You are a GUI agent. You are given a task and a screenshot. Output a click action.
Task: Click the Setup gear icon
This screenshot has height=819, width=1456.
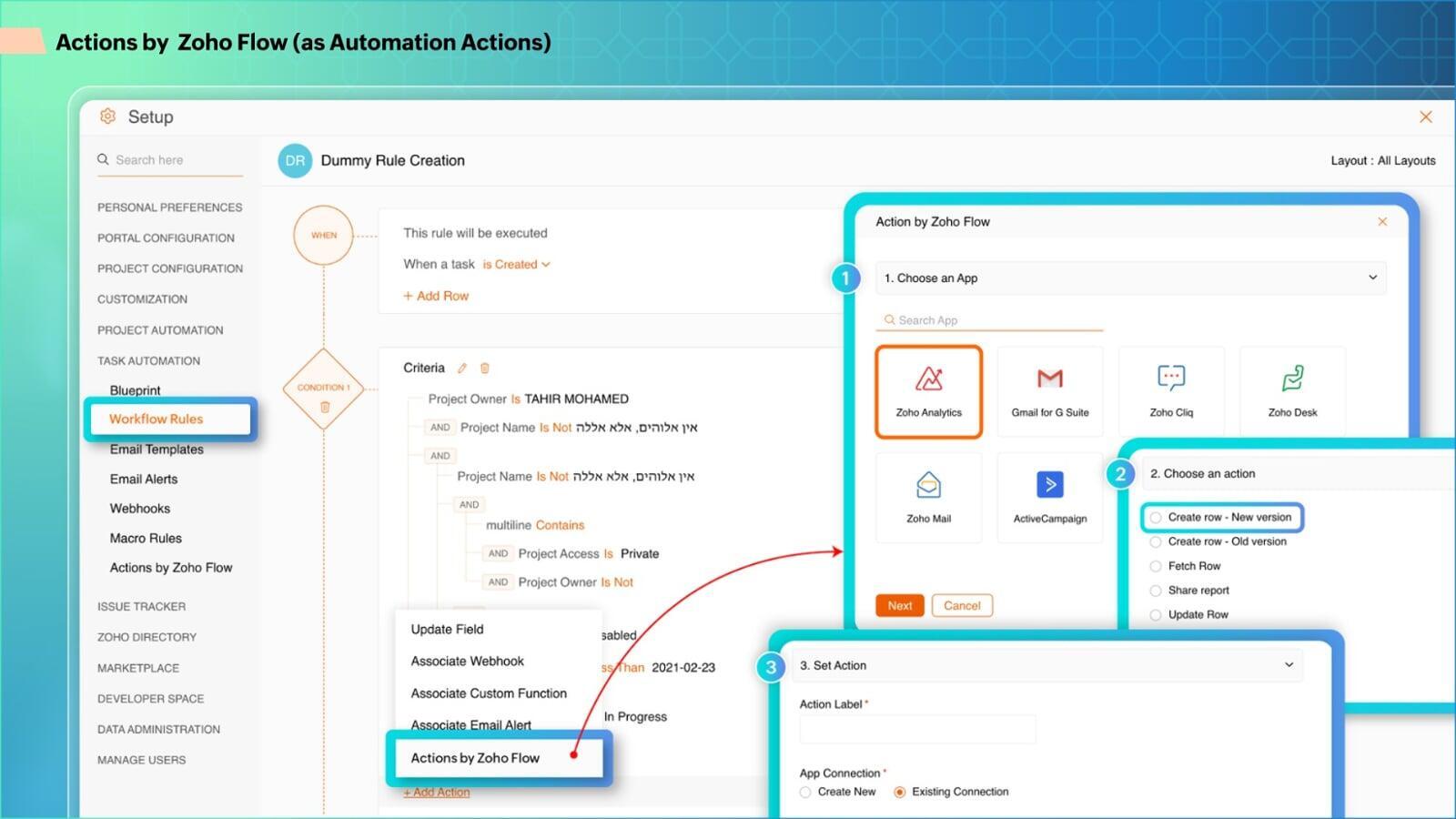coord(107,116)
